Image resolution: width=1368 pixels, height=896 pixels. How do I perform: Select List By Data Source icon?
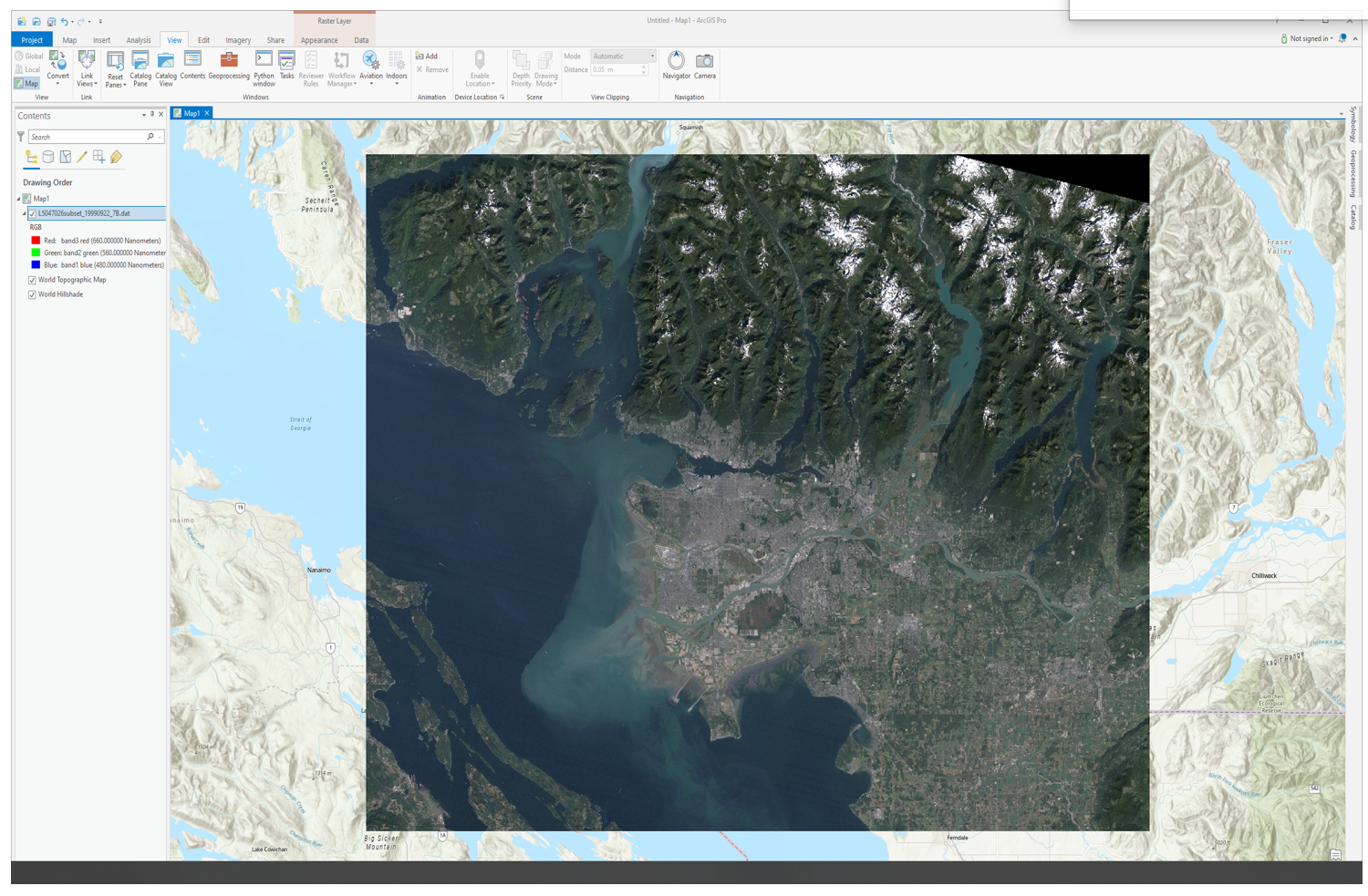48,158
